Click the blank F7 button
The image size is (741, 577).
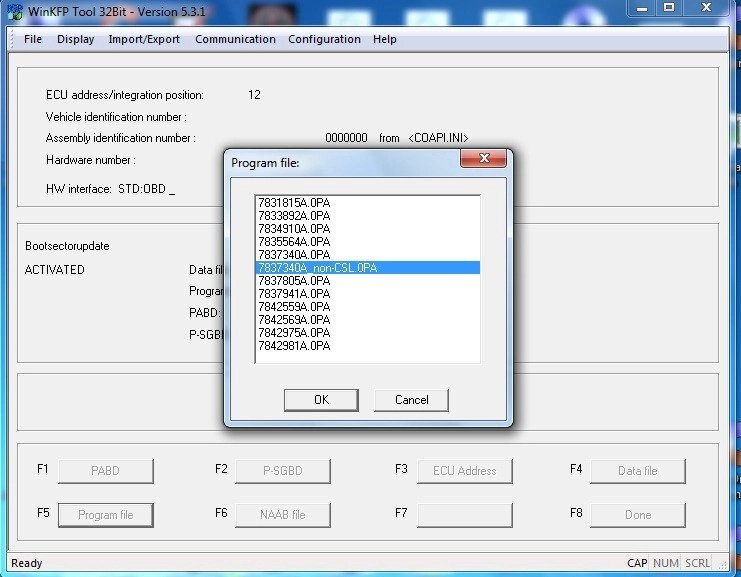click(465, 515)
